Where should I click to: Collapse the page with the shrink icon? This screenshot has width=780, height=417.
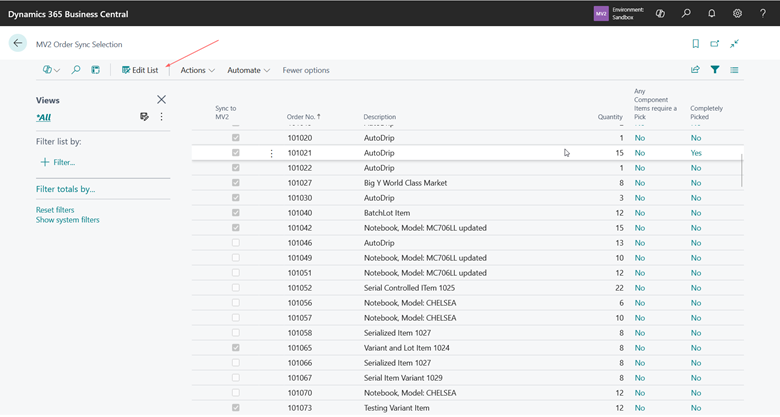click(x=734, y=44)
